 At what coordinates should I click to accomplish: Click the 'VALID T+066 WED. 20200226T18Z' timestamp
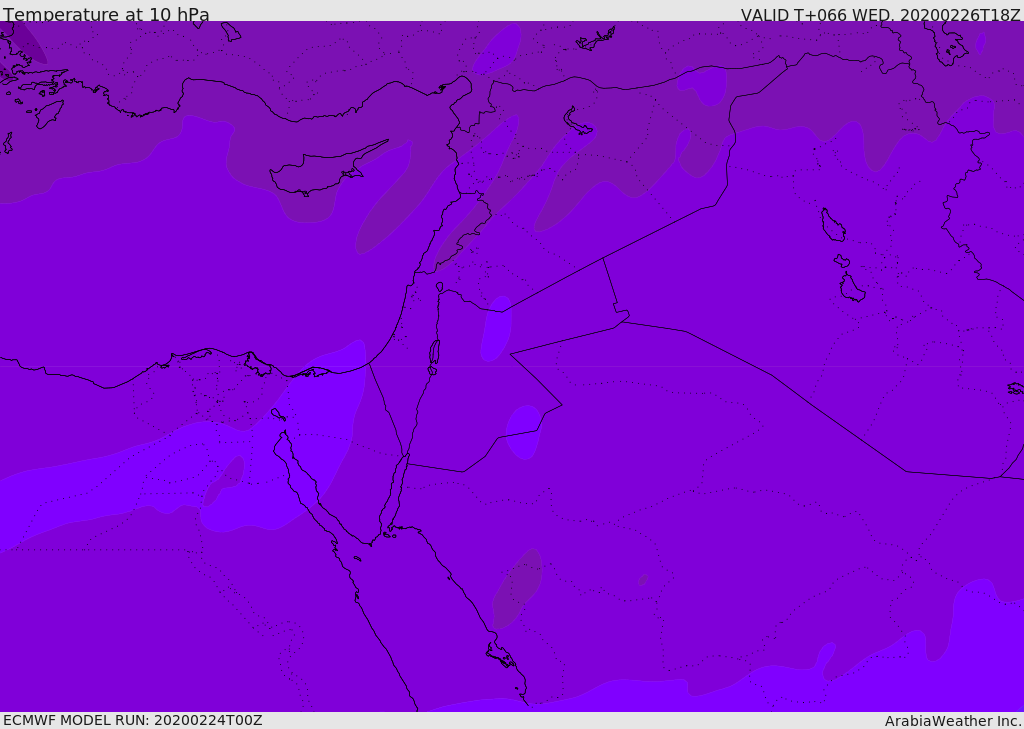[880, 14]
